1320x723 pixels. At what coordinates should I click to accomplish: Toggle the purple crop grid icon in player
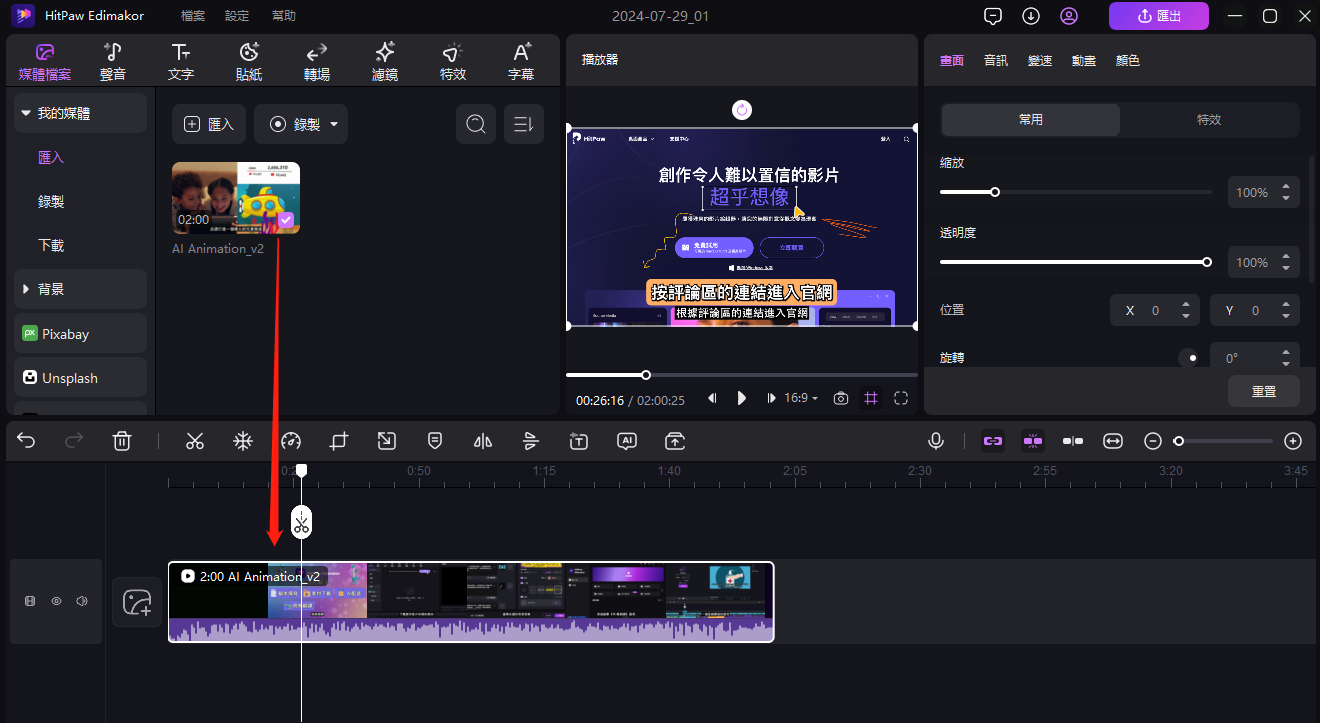click(x=871, y=398)
